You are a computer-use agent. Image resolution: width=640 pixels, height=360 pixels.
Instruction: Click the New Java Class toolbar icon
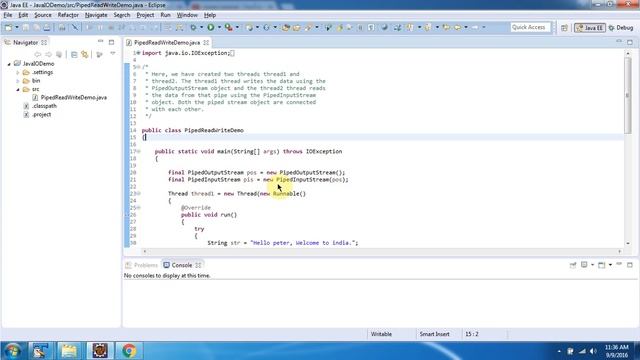(267, 27)
